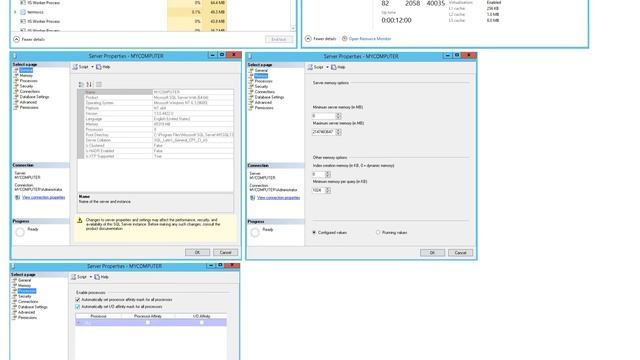The image size is (640, 360).
Task: Click Help in the General-page Server Properties window
Action: (x=103, y=67)
